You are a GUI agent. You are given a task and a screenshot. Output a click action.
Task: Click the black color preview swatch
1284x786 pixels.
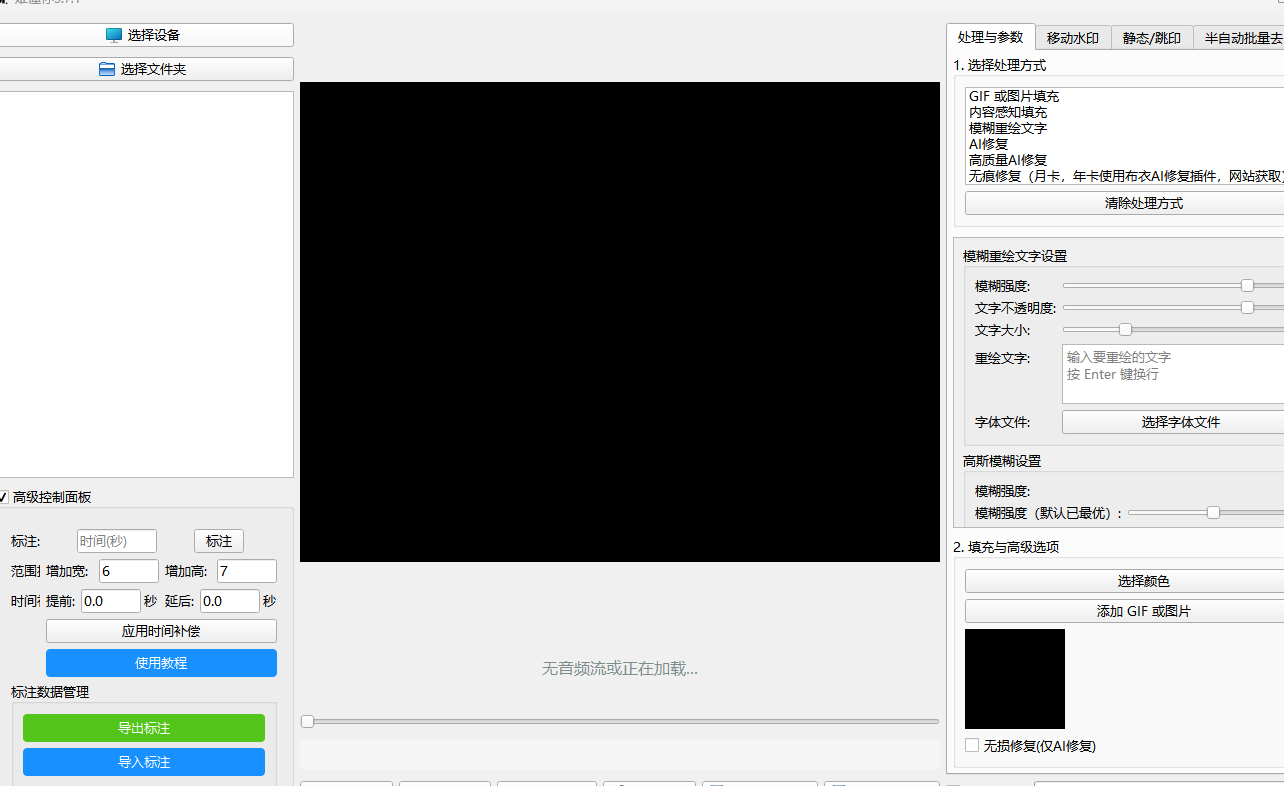tap(1014, 678)
